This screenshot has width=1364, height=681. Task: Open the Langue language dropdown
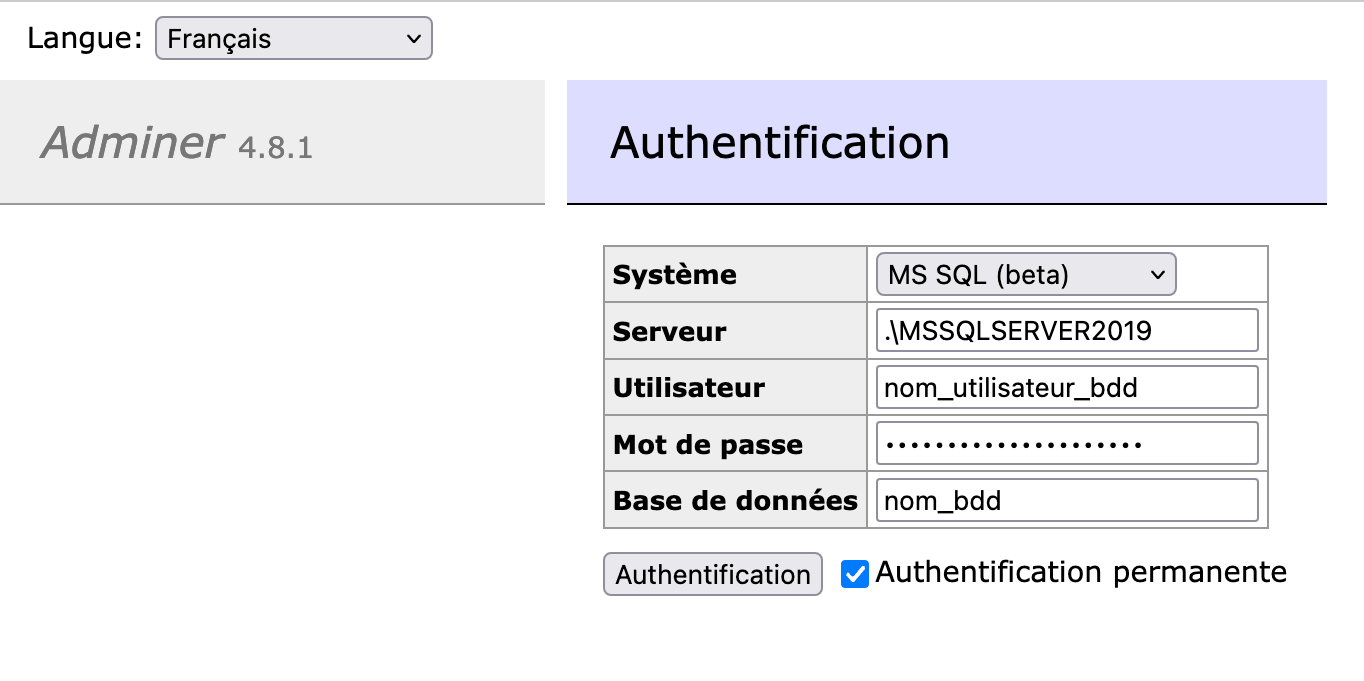(294, 39)
